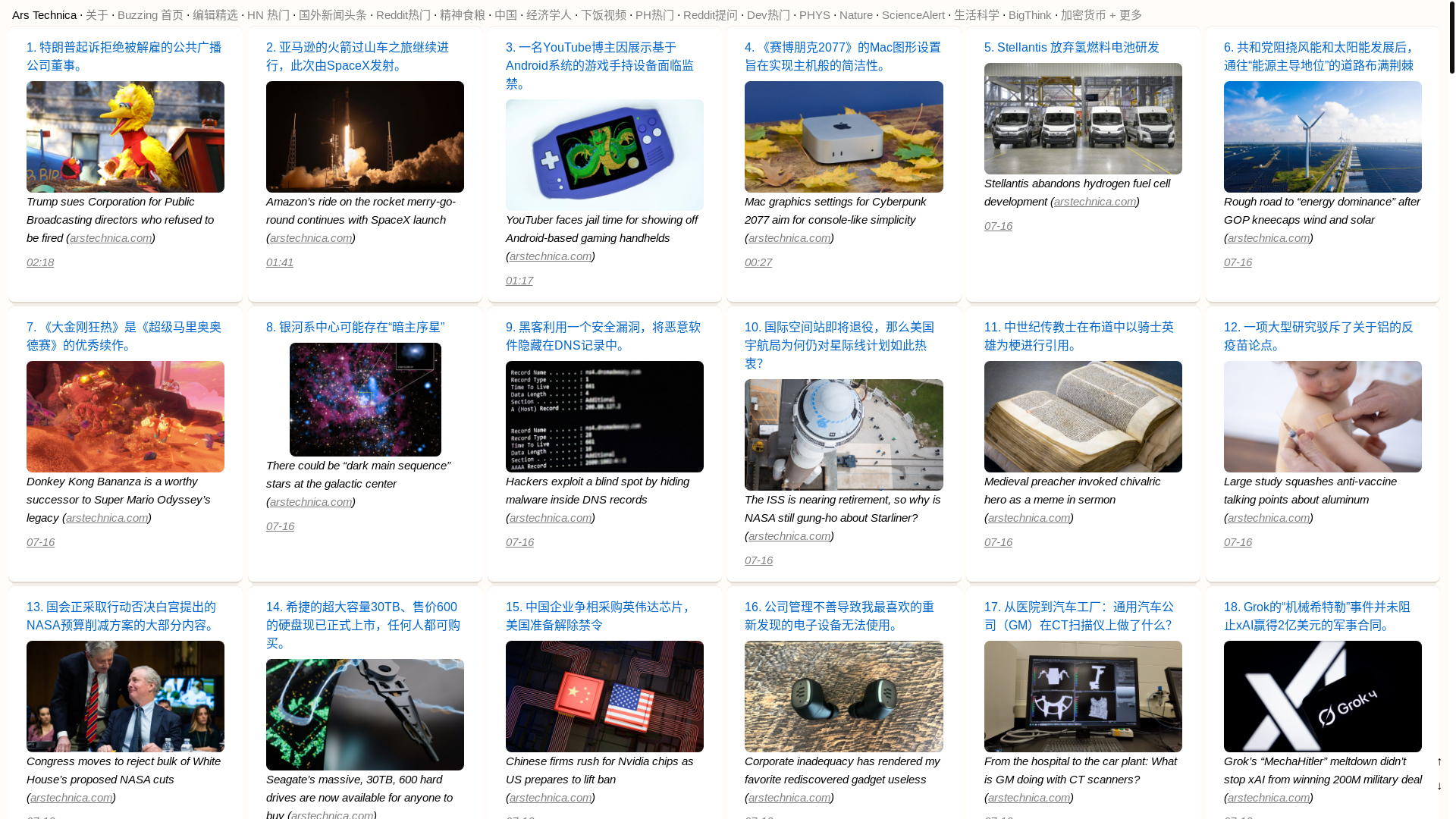
Task: Open the 精神食粮 section
Action: coord(463,14)
